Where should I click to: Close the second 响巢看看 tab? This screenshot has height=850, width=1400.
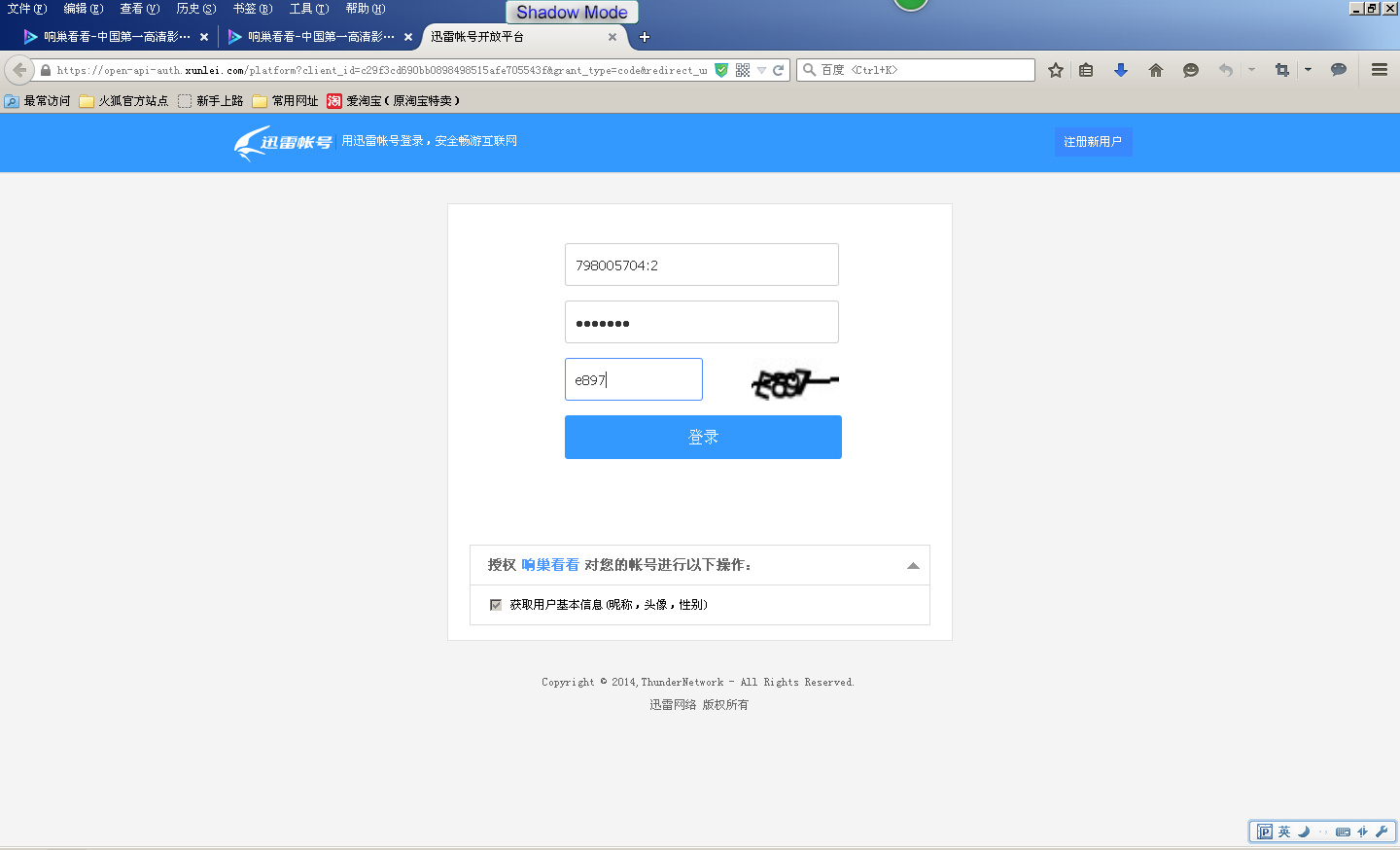(408, 37)
